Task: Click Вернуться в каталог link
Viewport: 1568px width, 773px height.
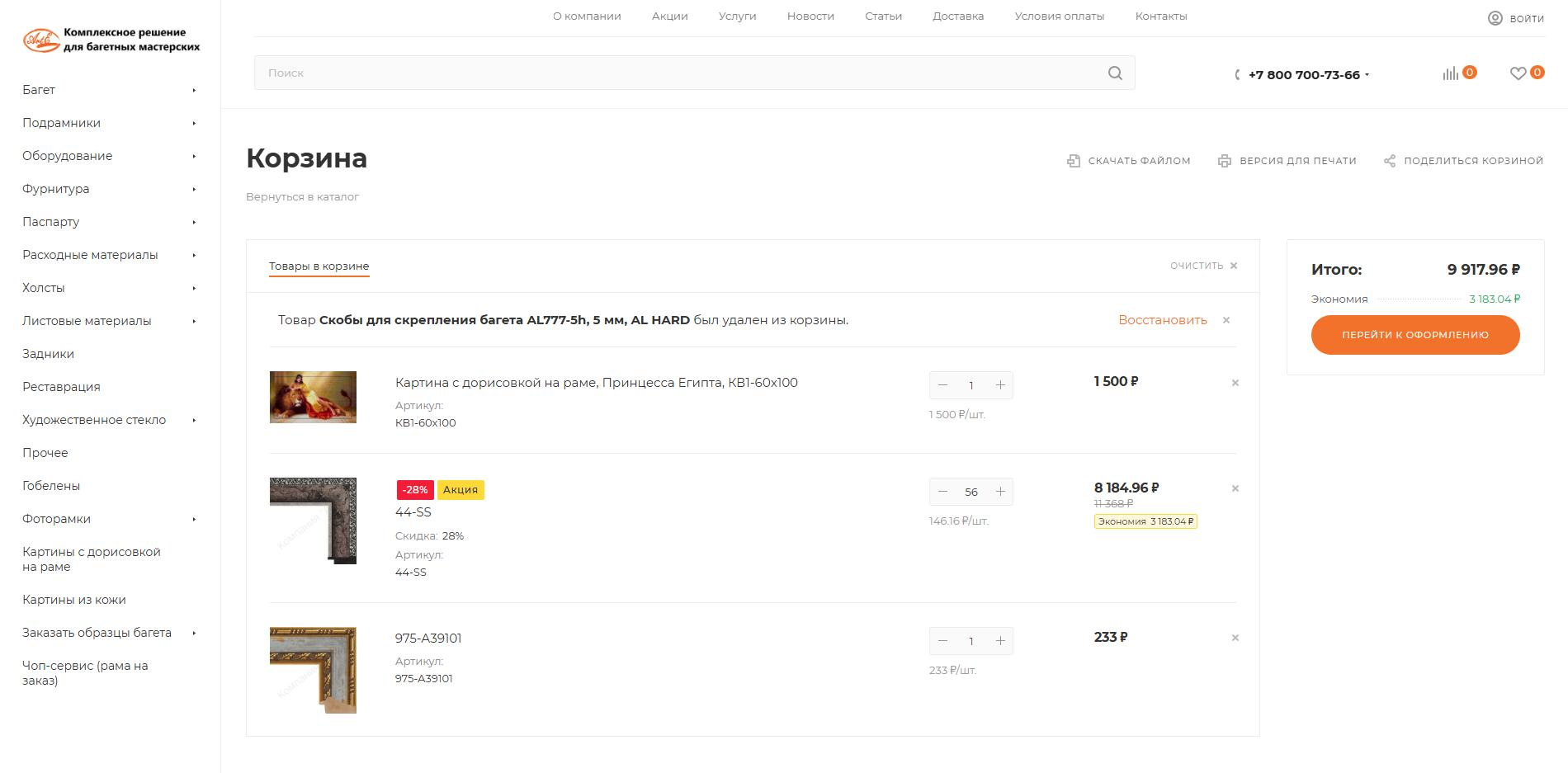Action: pyautogui.click(x=302, y=197)
